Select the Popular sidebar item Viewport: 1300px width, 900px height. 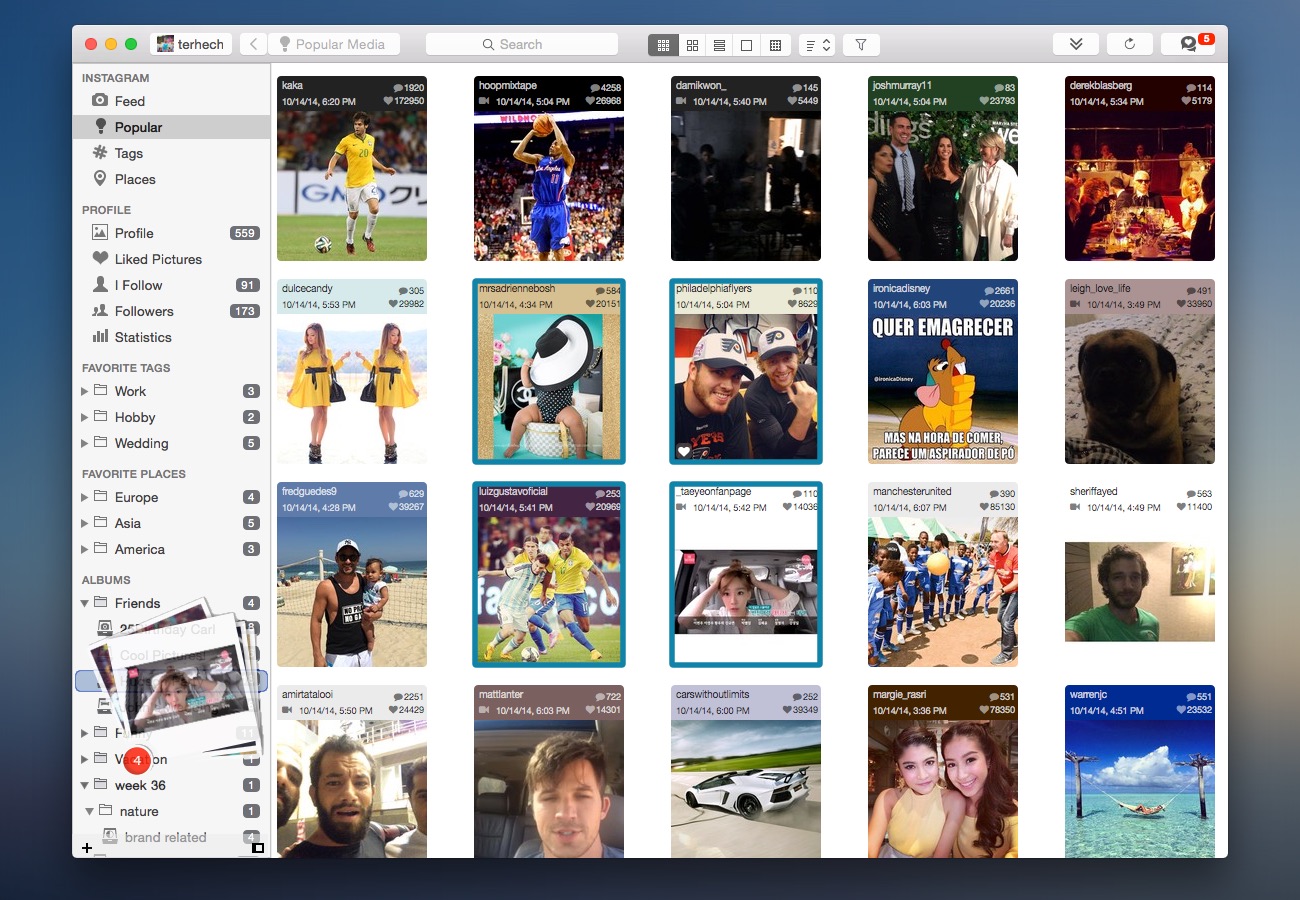(x=171, y=127)
